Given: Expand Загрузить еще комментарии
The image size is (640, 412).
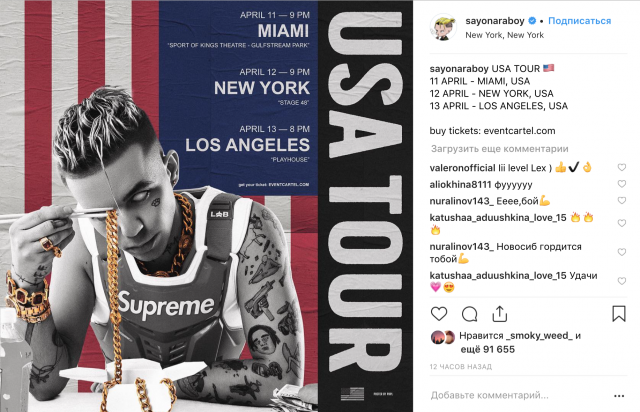Looking at the screenshot, I should point(500,149).
